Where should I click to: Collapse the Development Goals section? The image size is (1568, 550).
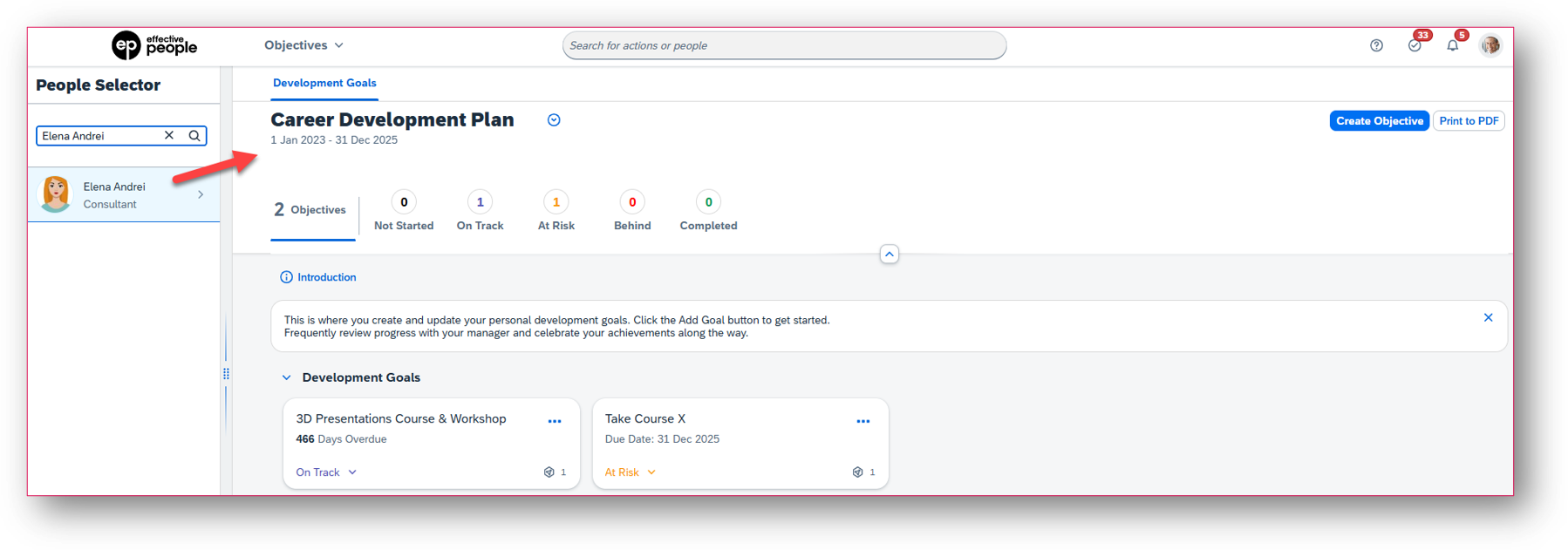pos(286,377)
